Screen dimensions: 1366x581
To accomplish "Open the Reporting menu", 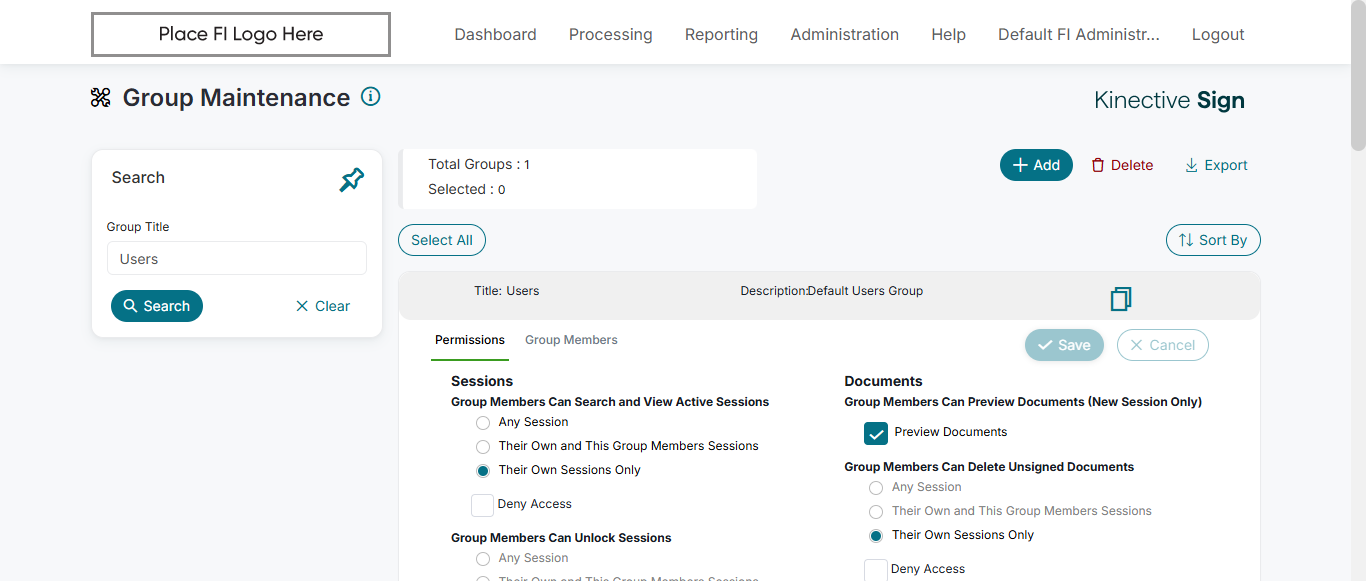I will click(721, 34).
